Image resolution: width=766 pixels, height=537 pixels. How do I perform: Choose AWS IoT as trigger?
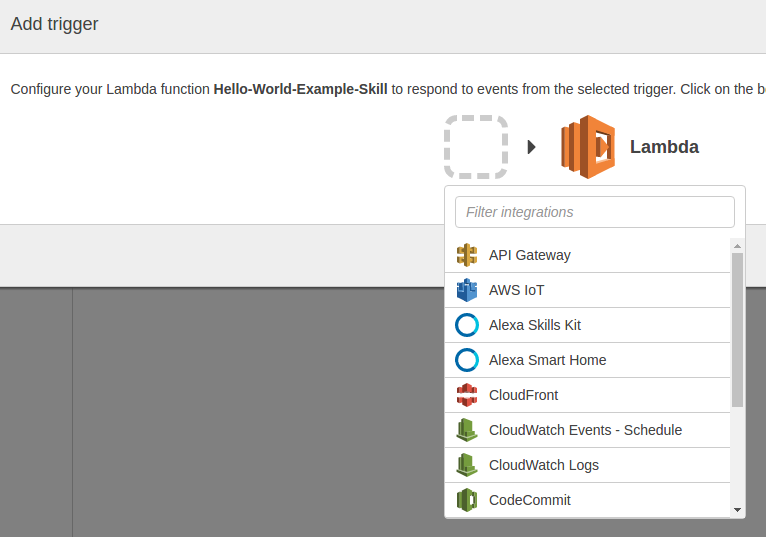587,290
